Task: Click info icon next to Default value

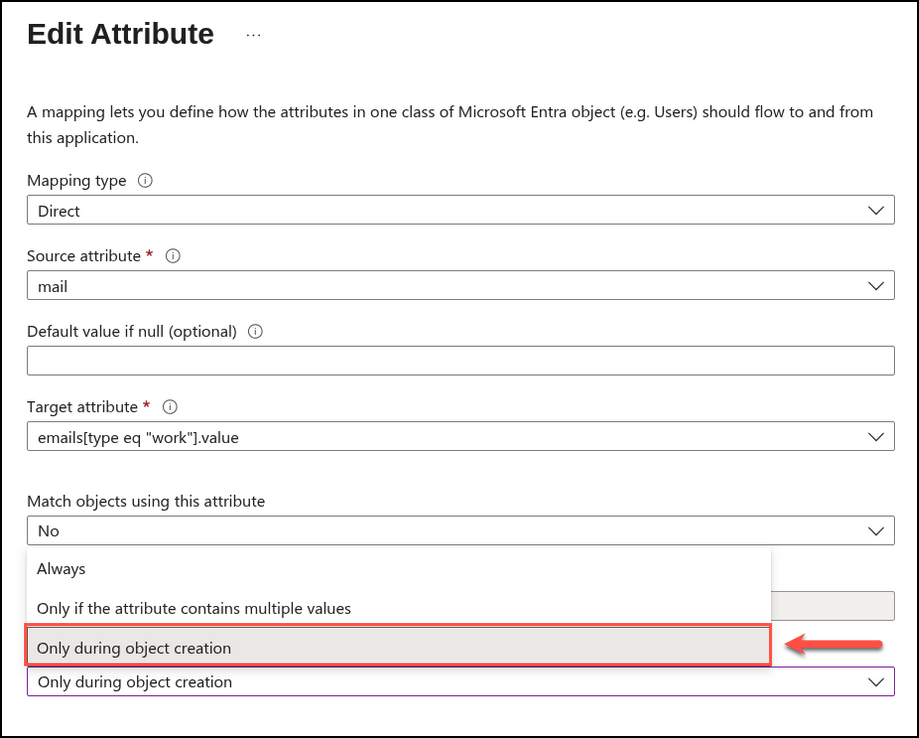Action: [255, 331]
